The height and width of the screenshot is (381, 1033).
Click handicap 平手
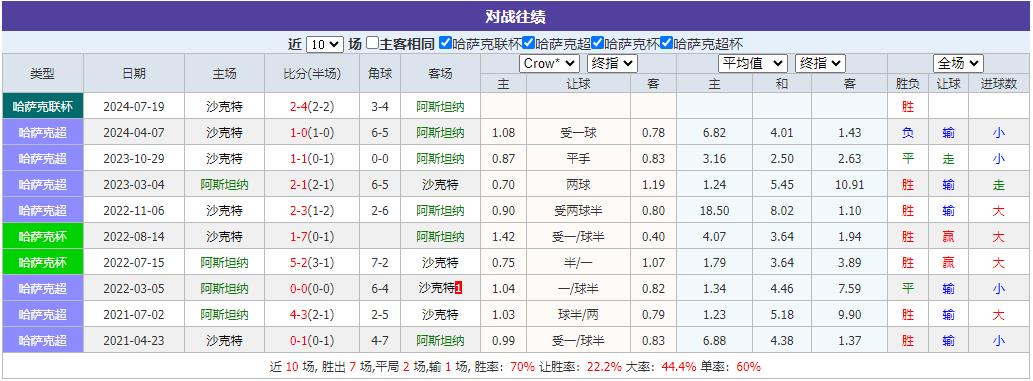click(x=578, y=158)
